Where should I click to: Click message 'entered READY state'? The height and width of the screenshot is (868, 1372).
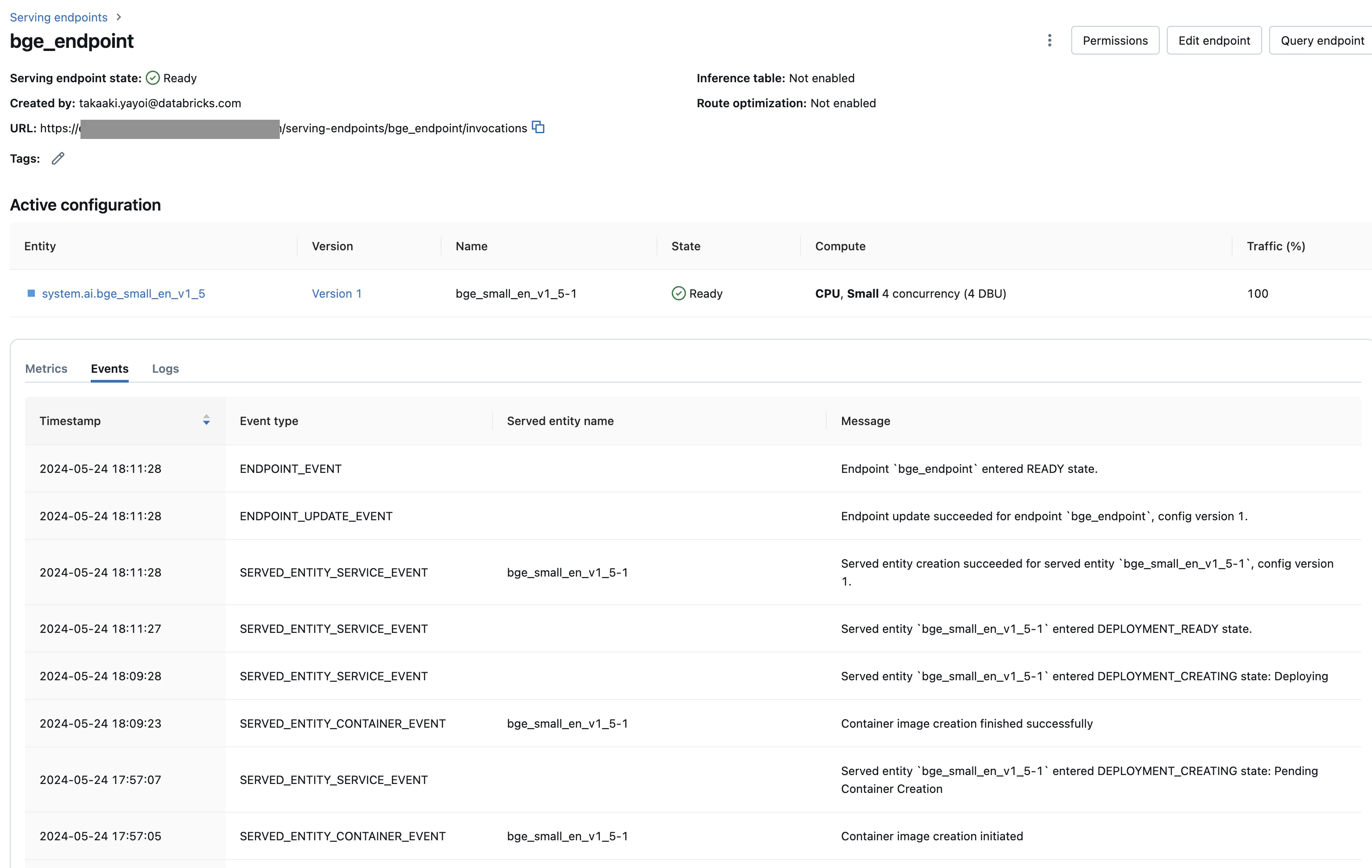[x=969, y=468]
